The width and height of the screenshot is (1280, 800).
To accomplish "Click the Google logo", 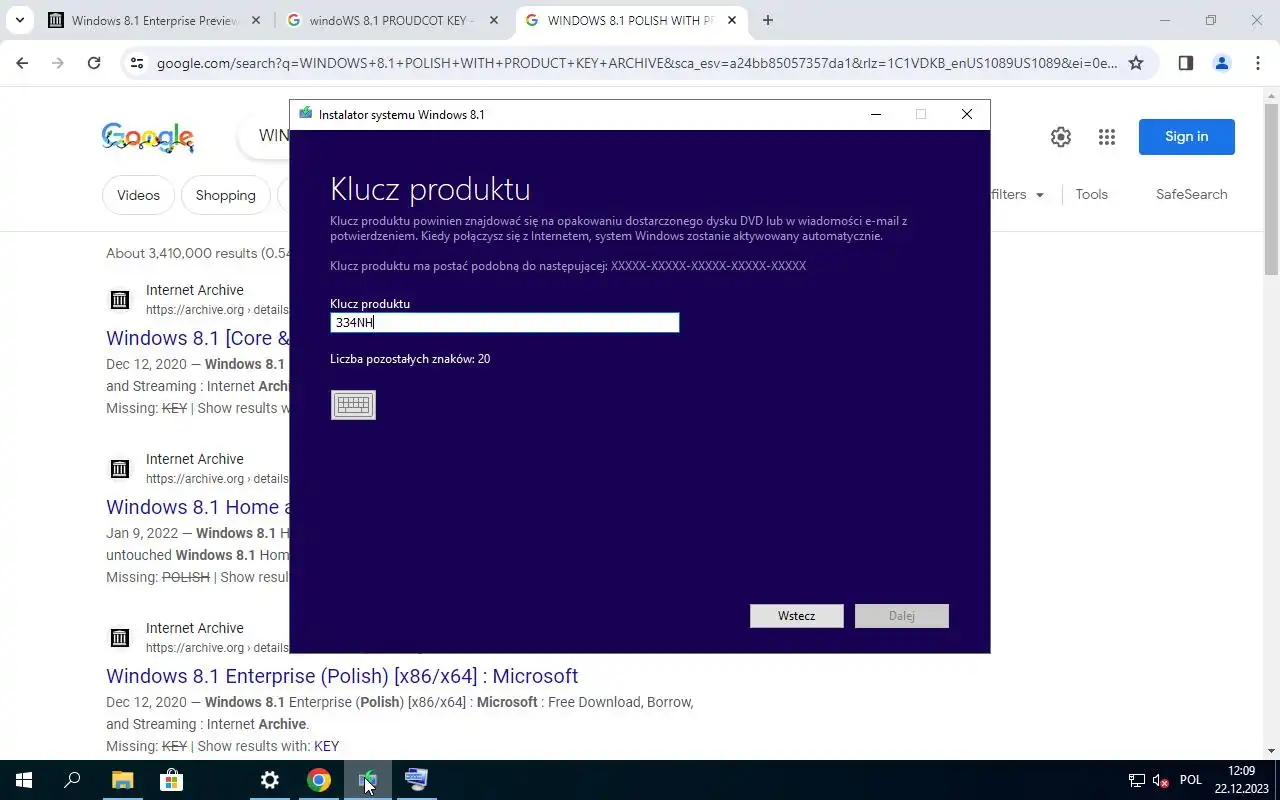I will [148, 137].
